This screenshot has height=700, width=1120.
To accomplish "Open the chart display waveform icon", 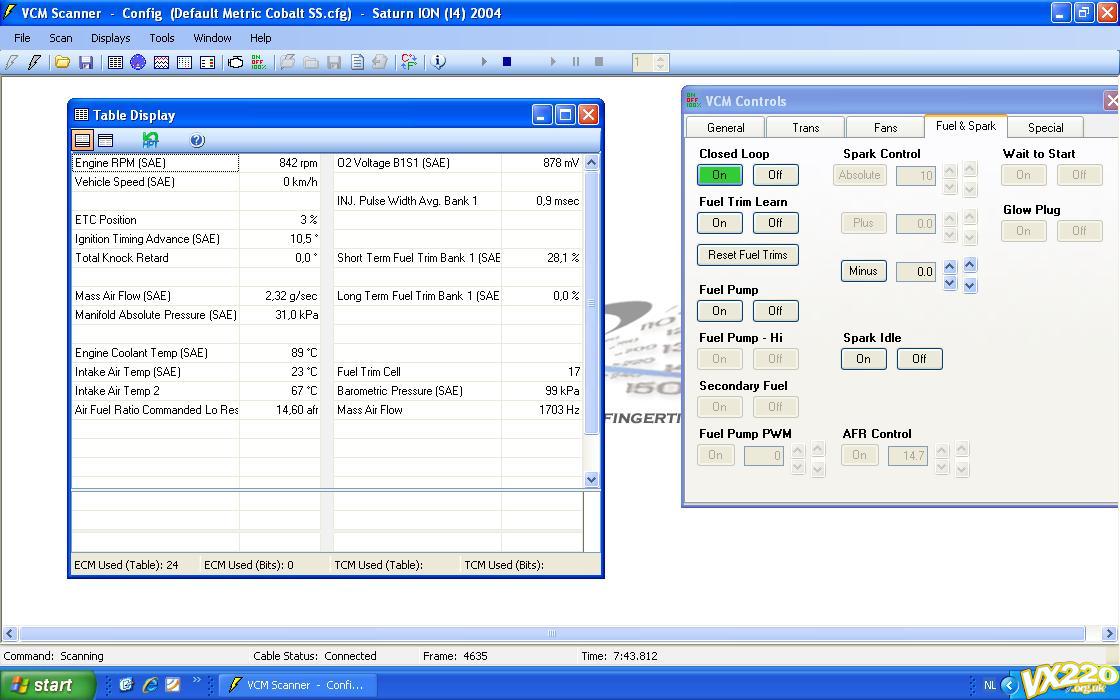I will point(161,62).
